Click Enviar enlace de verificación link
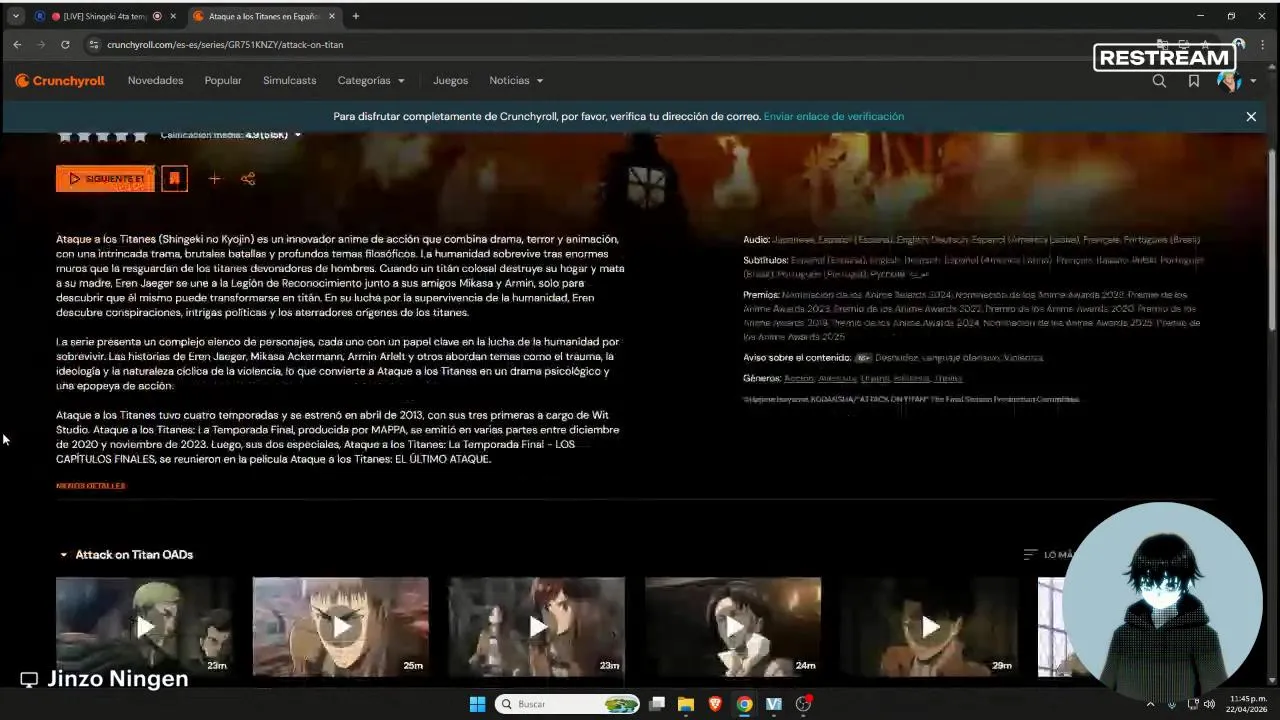The image size is (1280, 720). [x=833, y=117]
